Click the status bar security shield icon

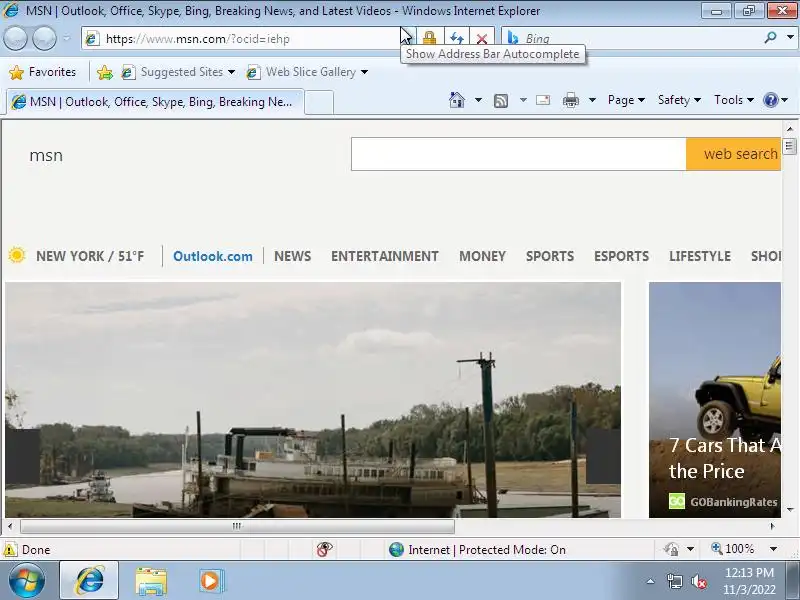pyautogui.click(x=671, y=549)
